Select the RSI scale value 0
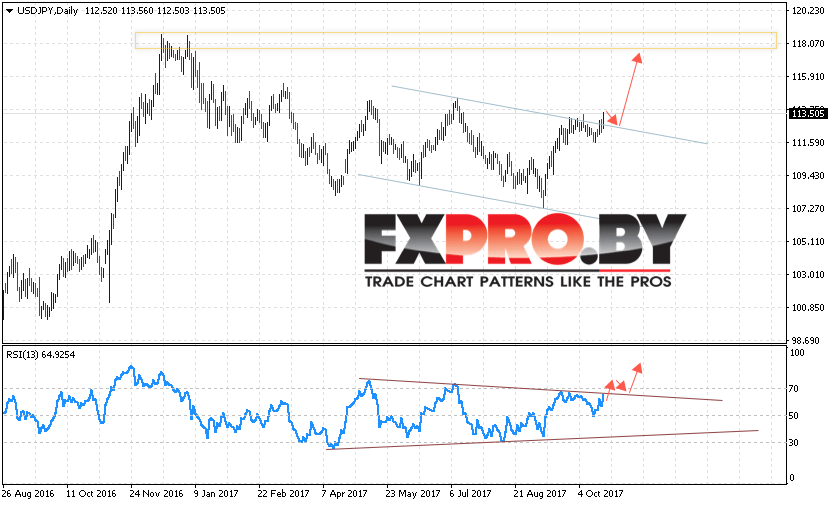 click(791, 478)
